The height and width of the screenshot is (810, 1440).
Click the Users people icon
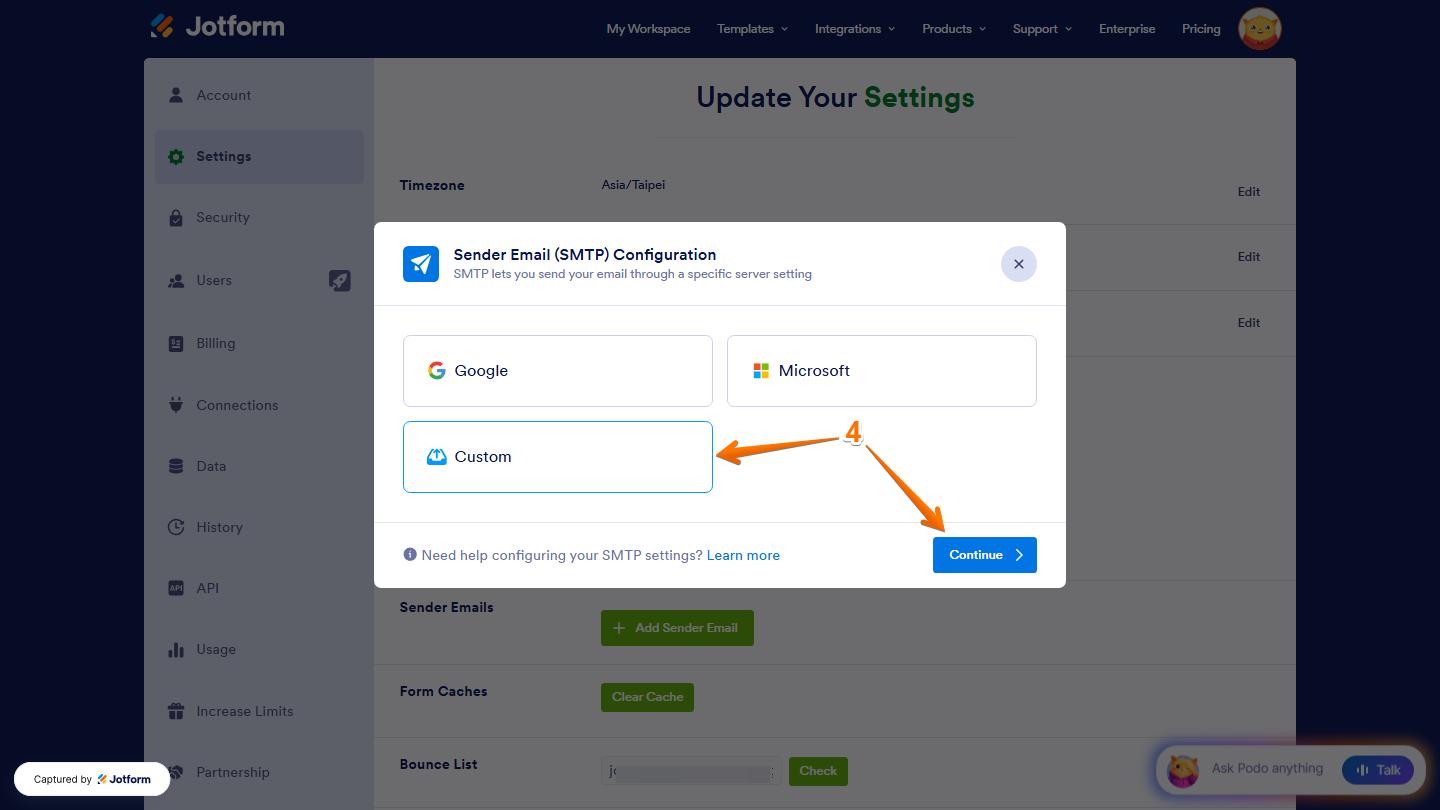tap(176, 281)
